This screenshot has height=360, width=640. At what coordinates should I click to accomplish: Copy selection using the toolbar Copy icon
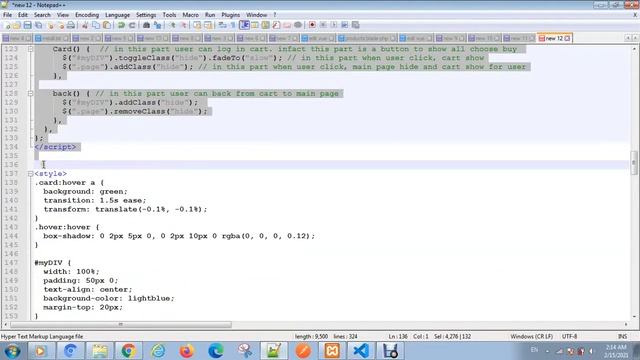coord(96,25)
